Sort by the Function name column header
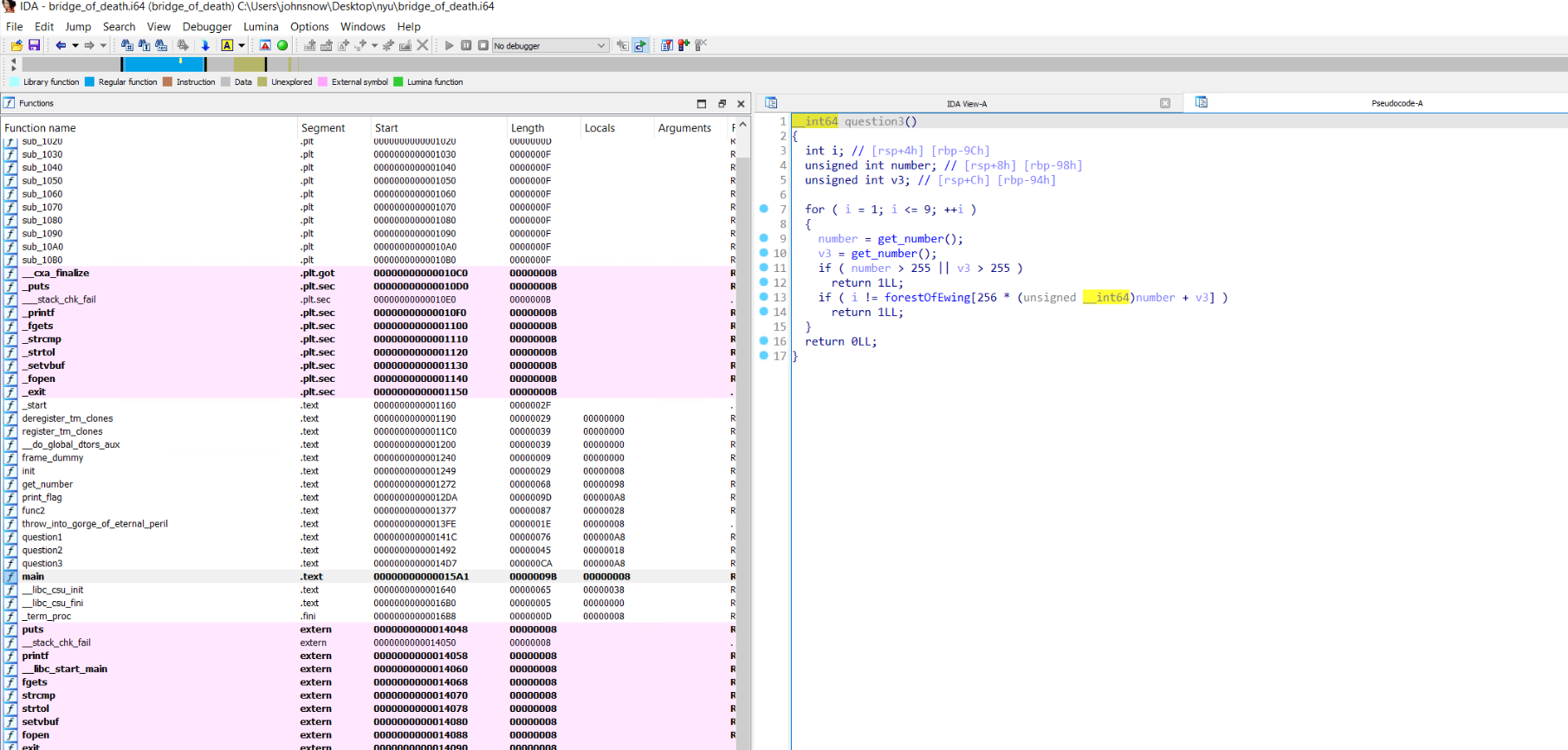This screenshot has height=750, width=1568. pos(149,128)
